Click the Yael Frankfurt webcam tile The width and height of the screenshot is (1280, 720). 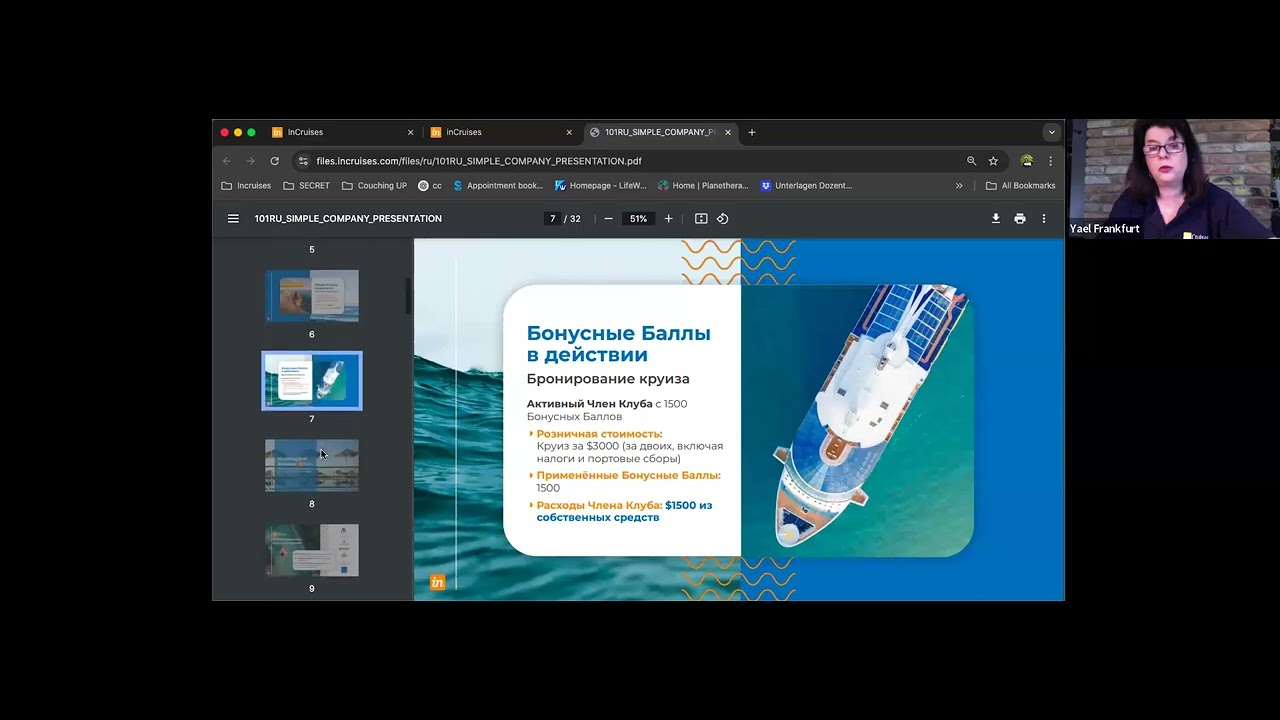pos(1173,179)
